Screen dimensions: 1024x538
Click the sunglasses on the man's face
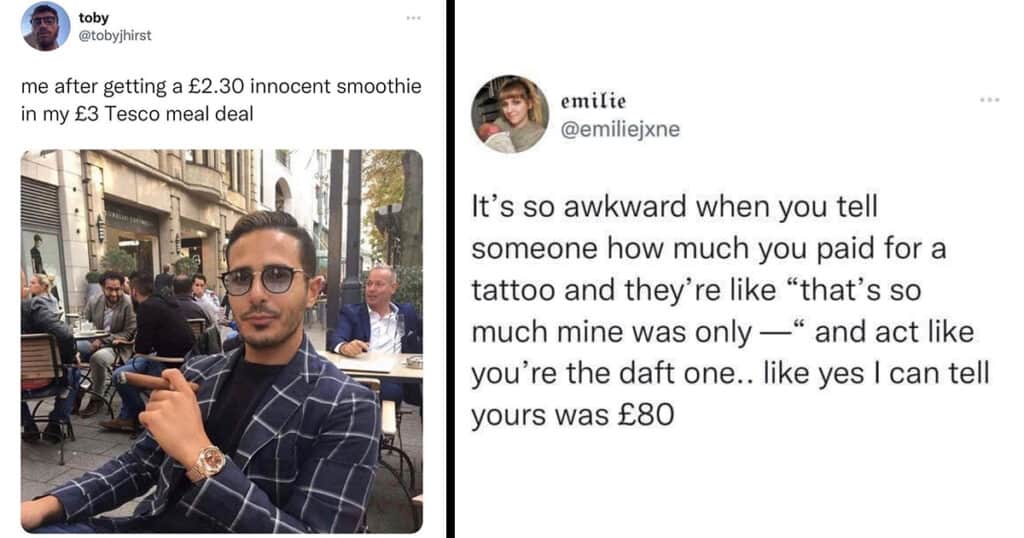tap(263, 279)
